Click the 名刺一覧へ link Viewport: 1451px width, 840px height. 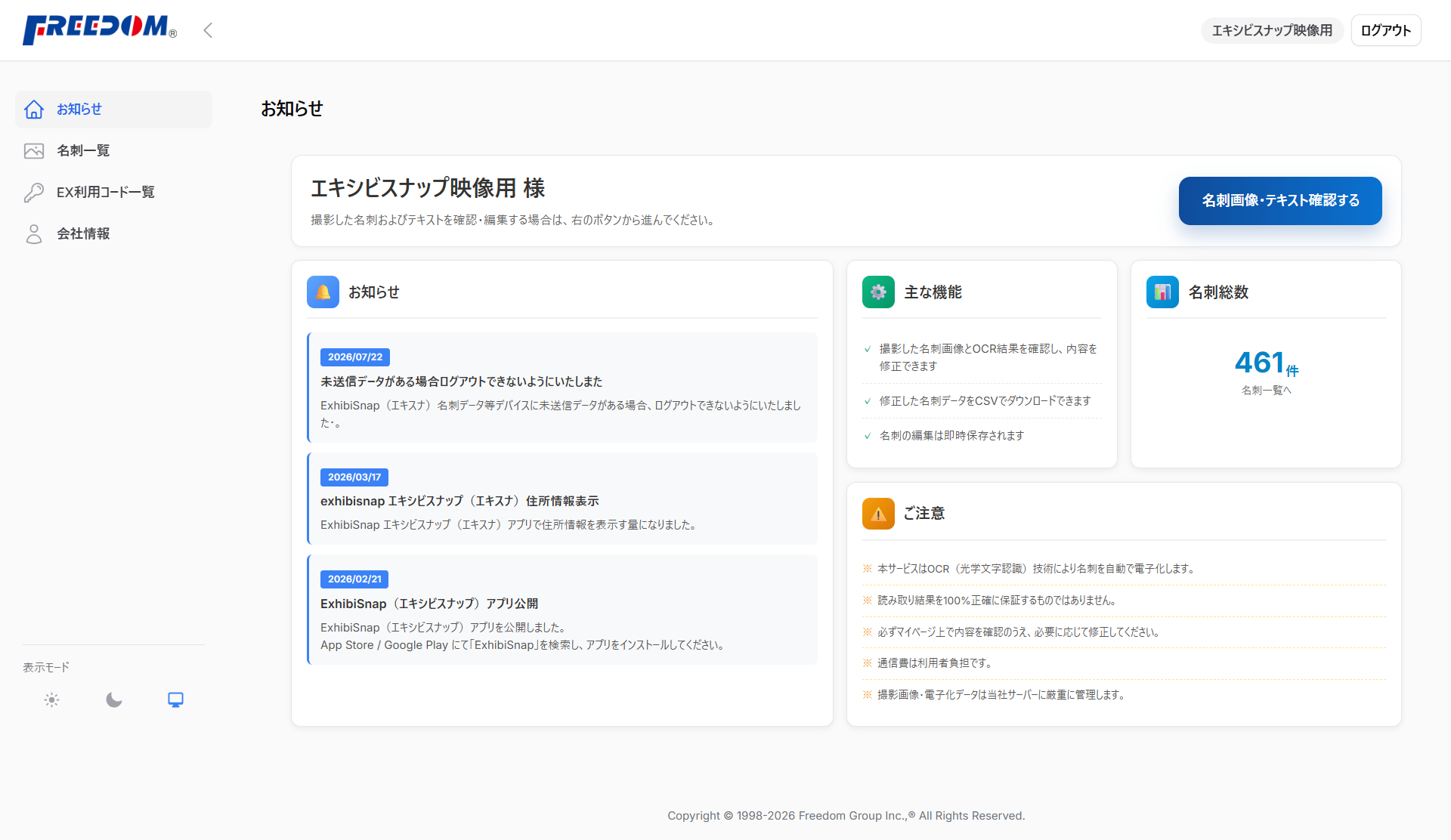[x=1267, y=391]
